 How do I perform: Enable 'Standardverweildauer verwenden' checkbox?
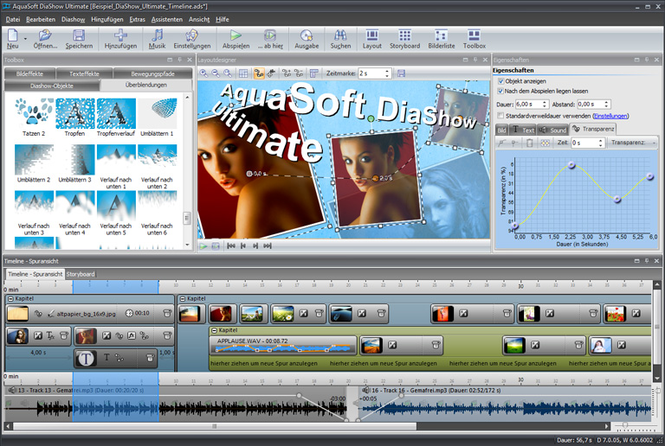501,115
